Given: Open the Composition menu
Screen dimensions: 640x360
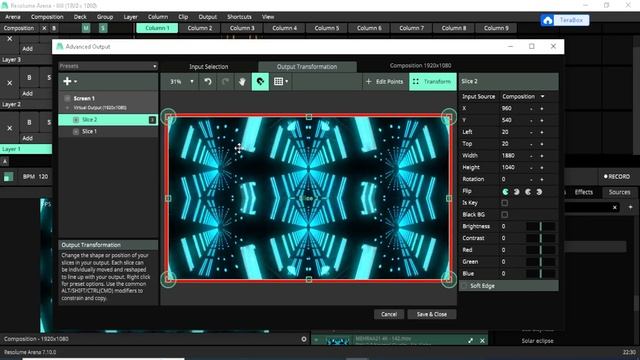Looking at the screenshot, I should click(47, 17).
